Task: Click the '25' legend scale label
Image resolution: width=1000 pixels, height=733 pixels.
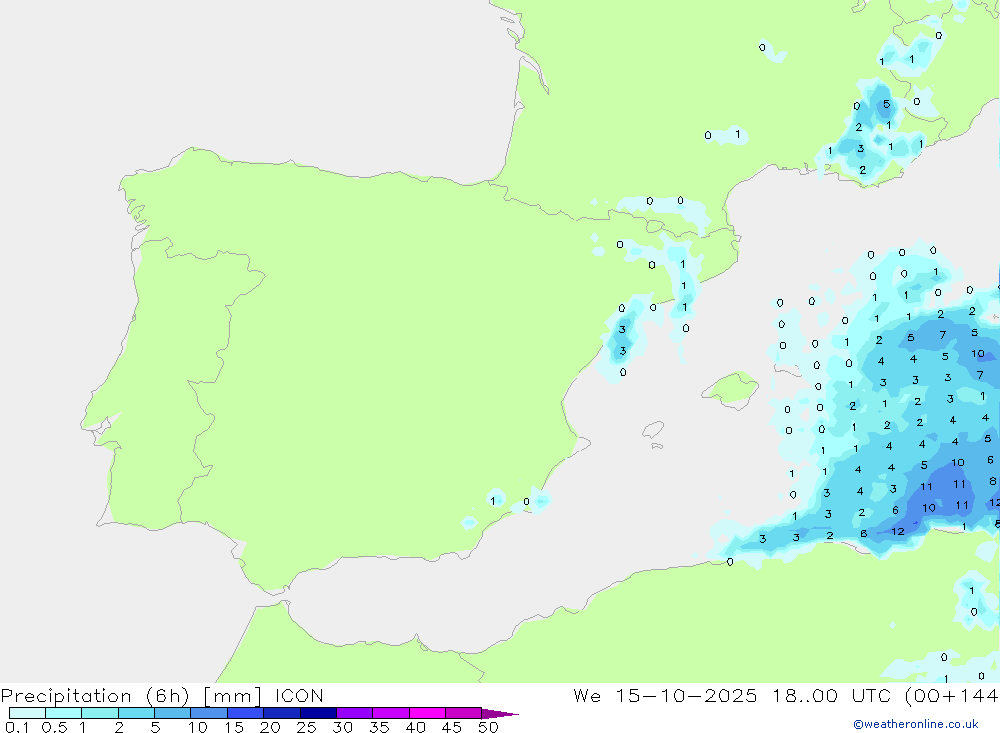Action: 306,727
